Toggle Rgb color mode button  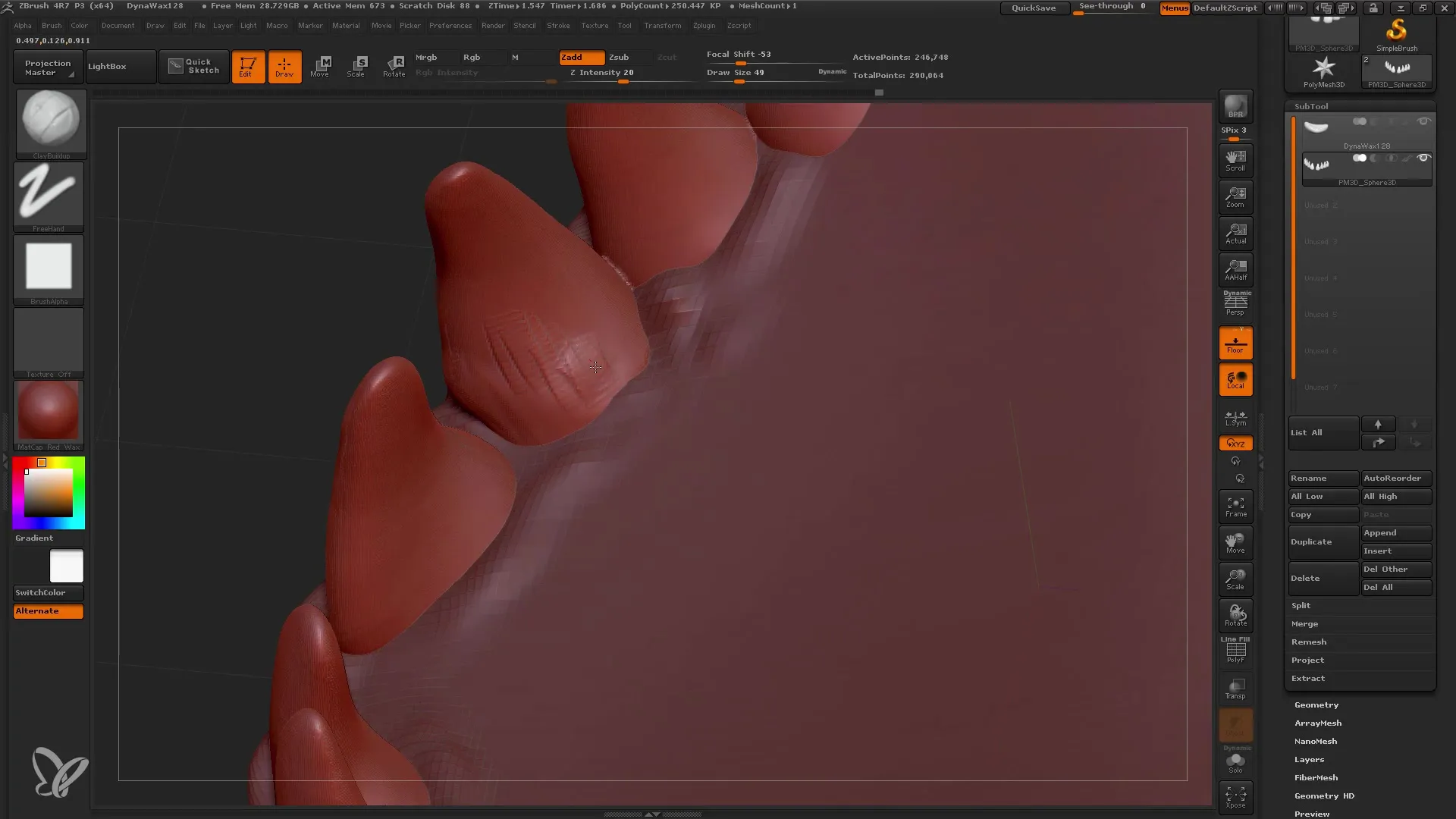click(x=471, y=57)
